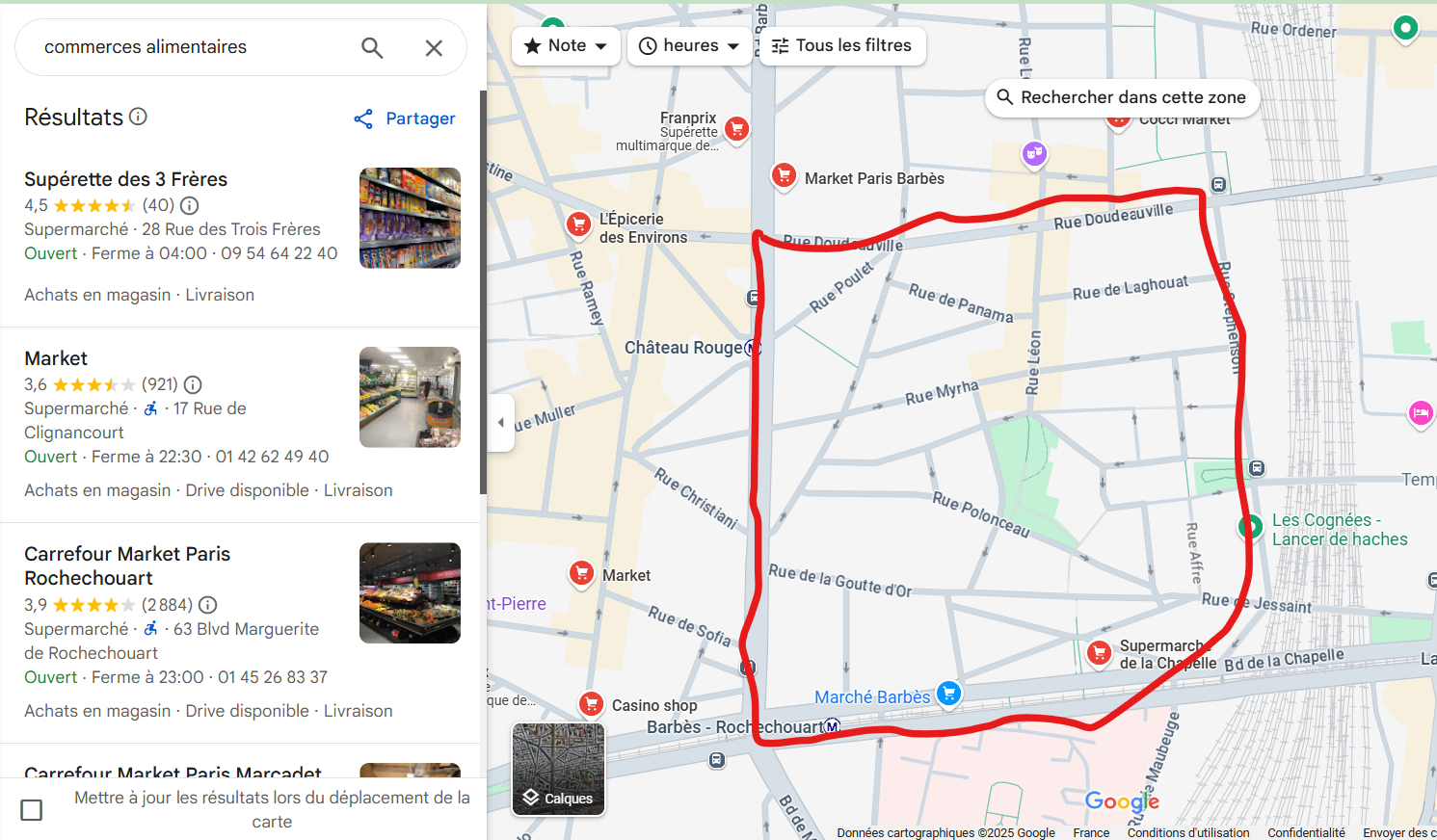The image size is (1437, 840).
Task: Enable updating results when map moves
Action: (32, 809)
